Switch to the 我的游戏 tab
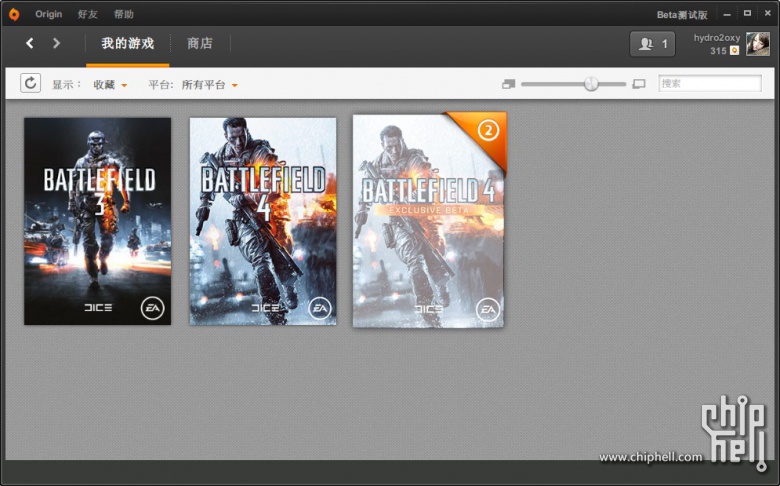 coord(128,44)
